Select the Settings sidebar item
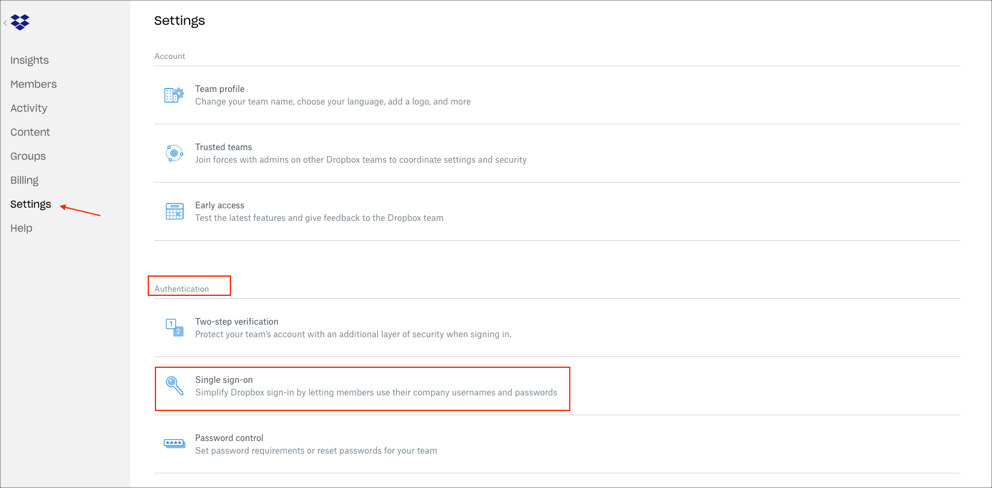Image resolution: width=992 pixels, height=488 pixels. click(30, 204)
